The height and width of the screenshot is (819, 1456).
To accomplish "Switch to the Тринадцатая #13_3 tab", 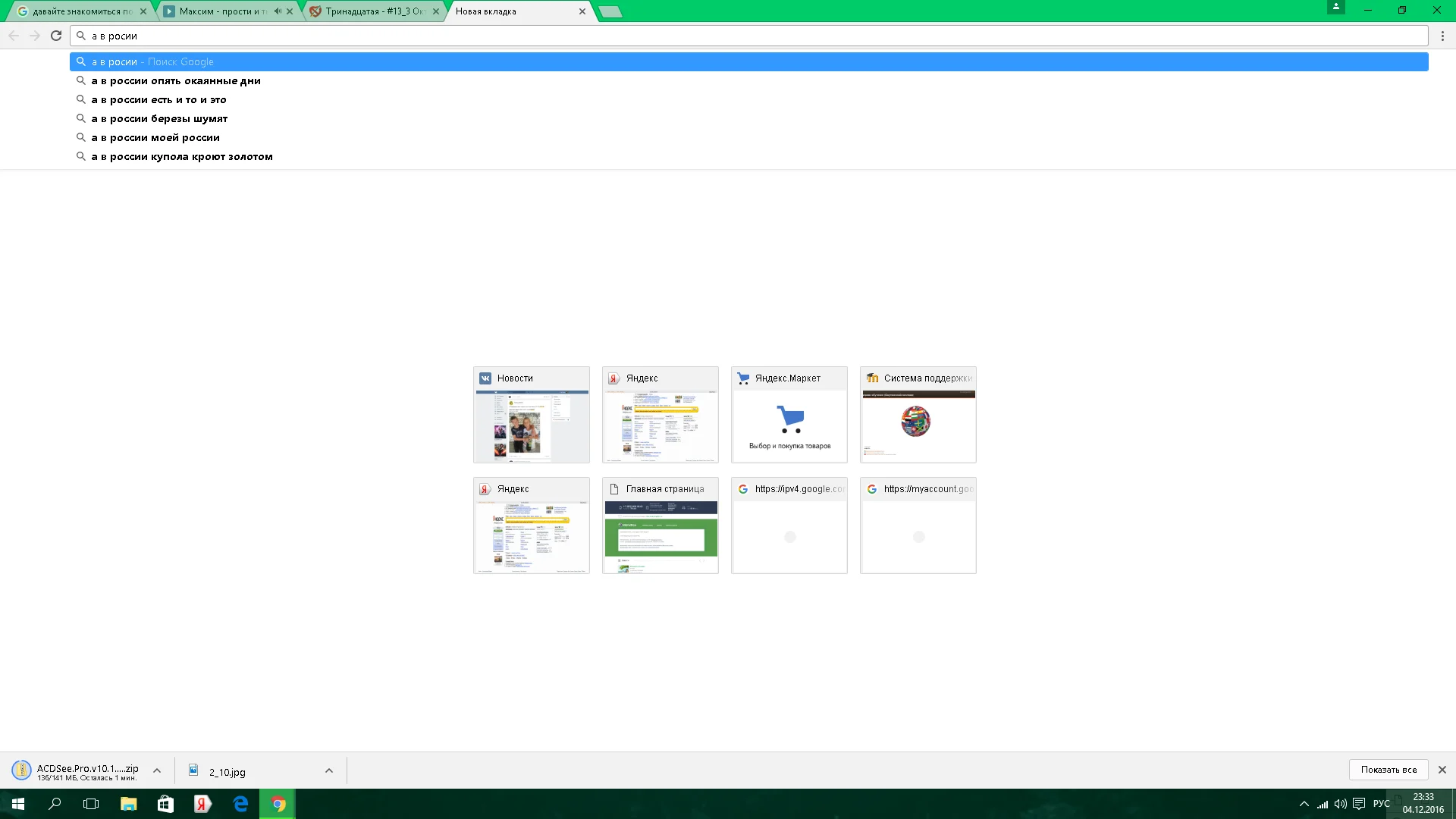I will tap(374, 11).
